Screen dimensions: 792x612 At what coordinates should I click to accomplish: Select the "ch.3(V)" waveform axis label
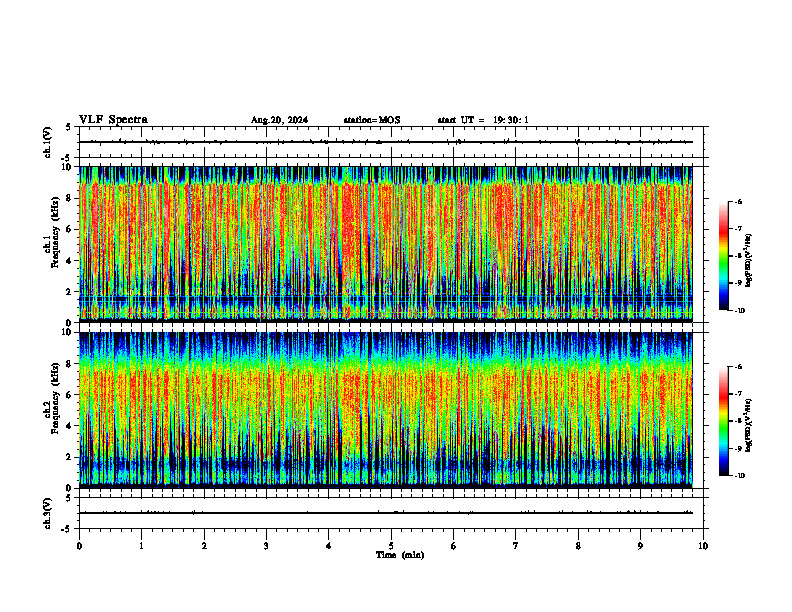(48, 513)
